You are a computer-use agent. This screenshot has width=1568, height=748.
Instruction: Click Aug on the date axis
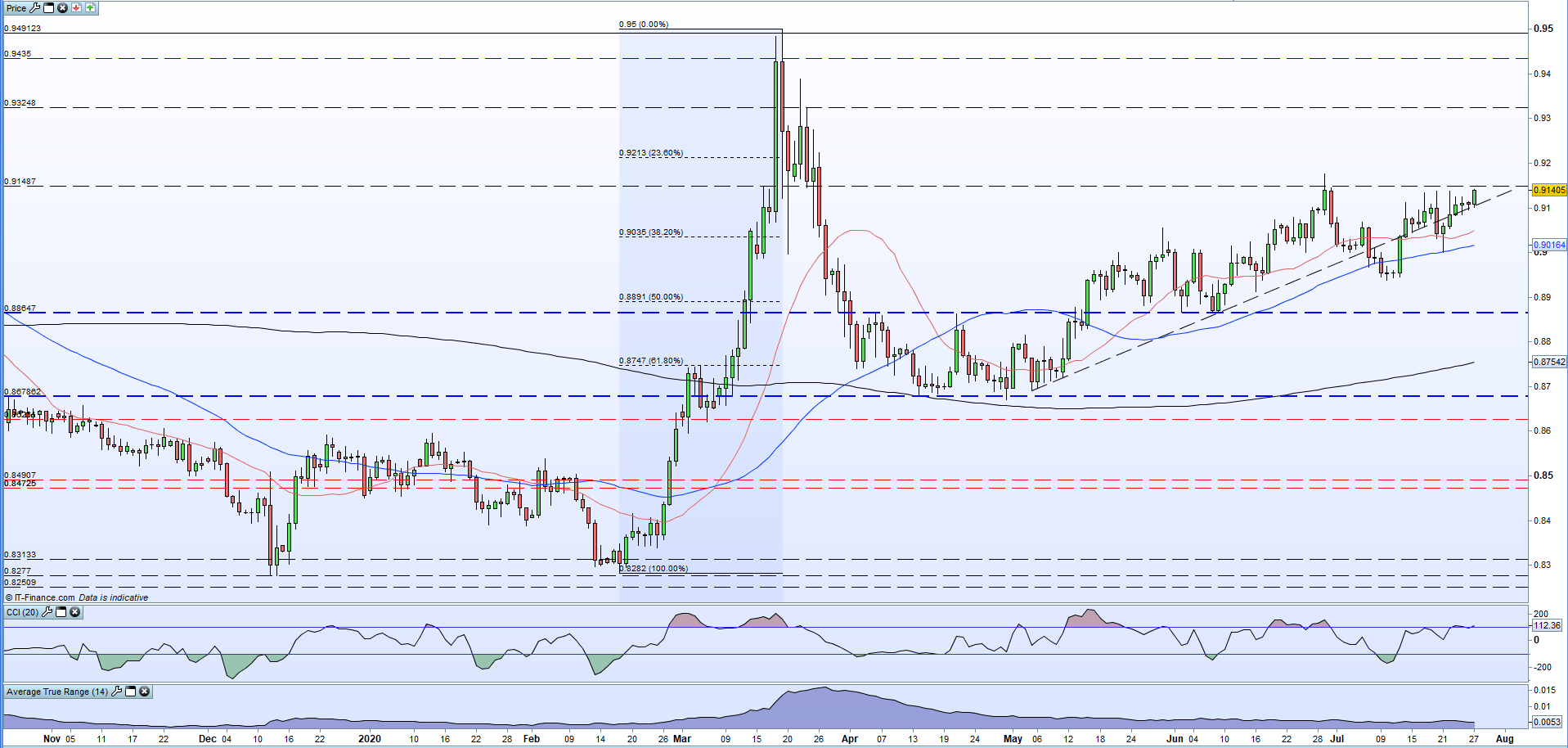pos(1504,739)
